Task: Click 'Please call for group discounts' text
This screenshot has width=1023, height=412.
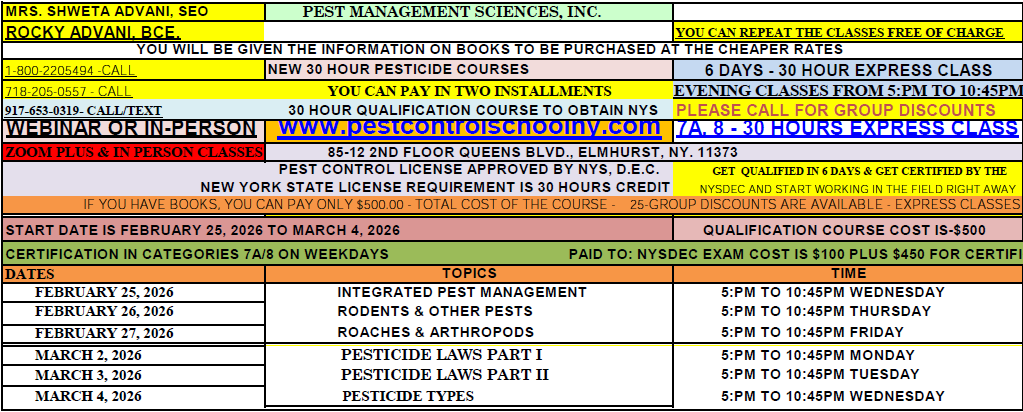Action: pos(836,110)
